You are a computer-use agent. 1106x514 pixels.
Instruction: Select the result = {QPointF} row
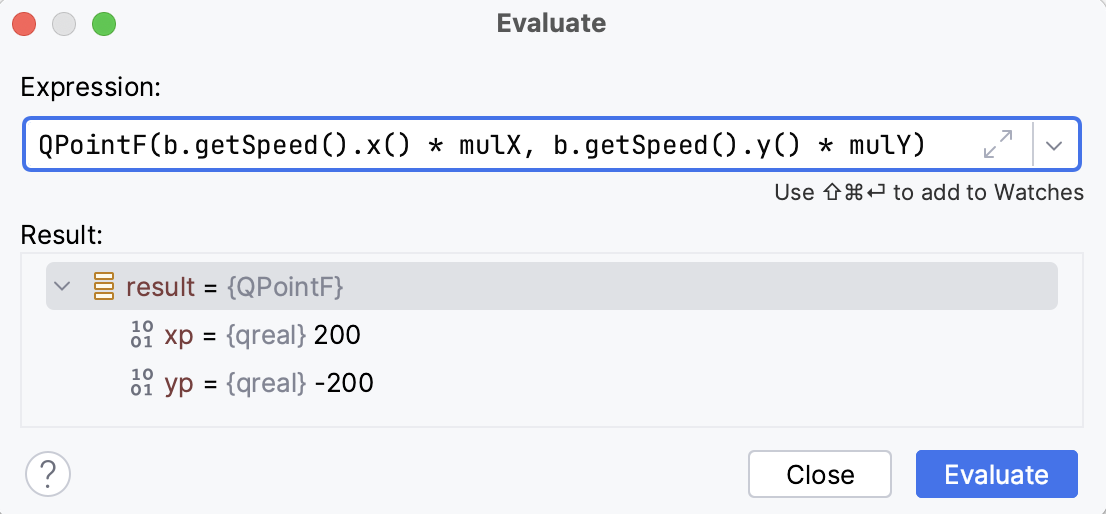coord(550,287)
